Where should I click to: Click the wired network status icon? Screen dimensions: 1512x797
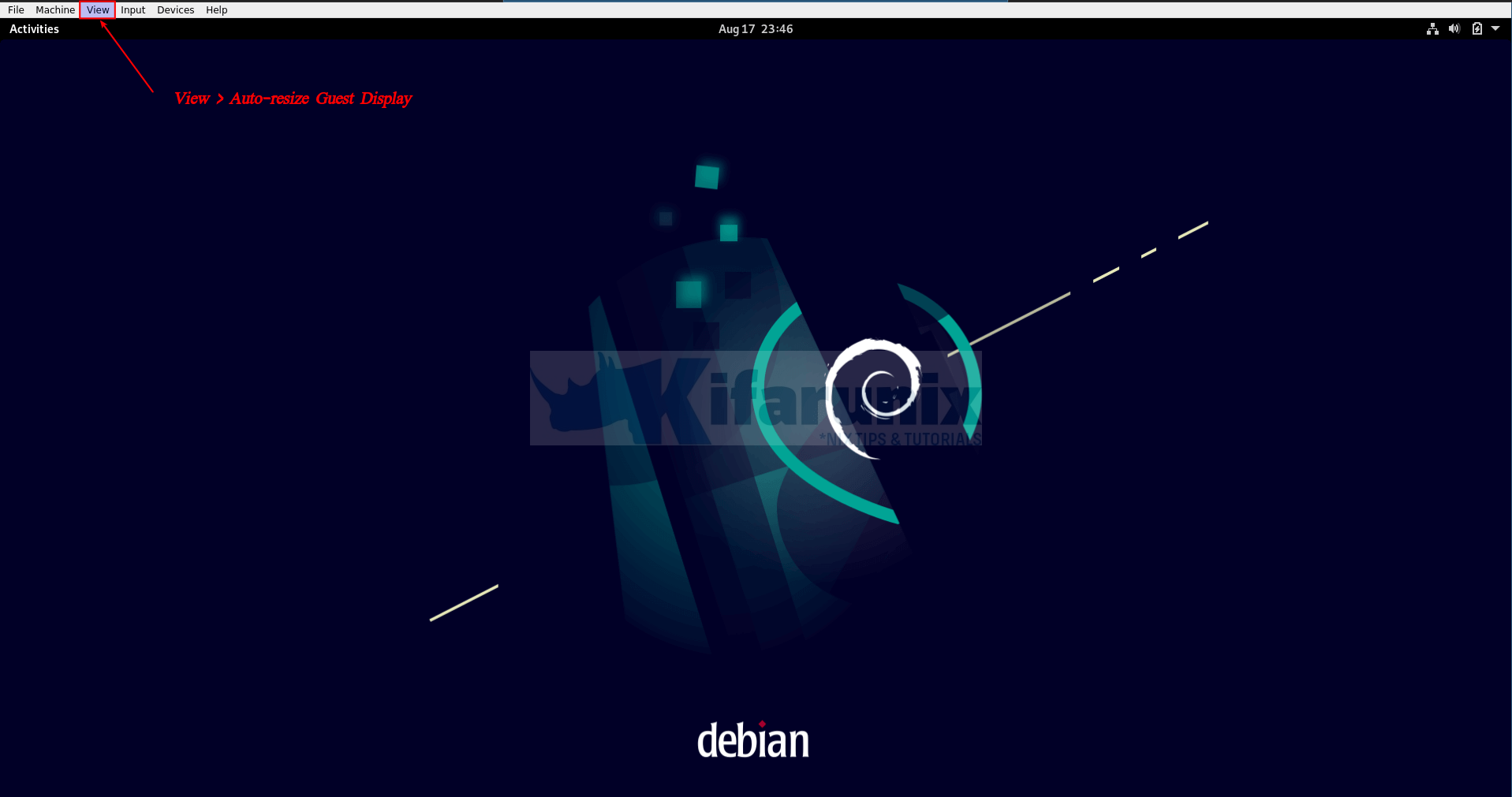point(1432,28)
